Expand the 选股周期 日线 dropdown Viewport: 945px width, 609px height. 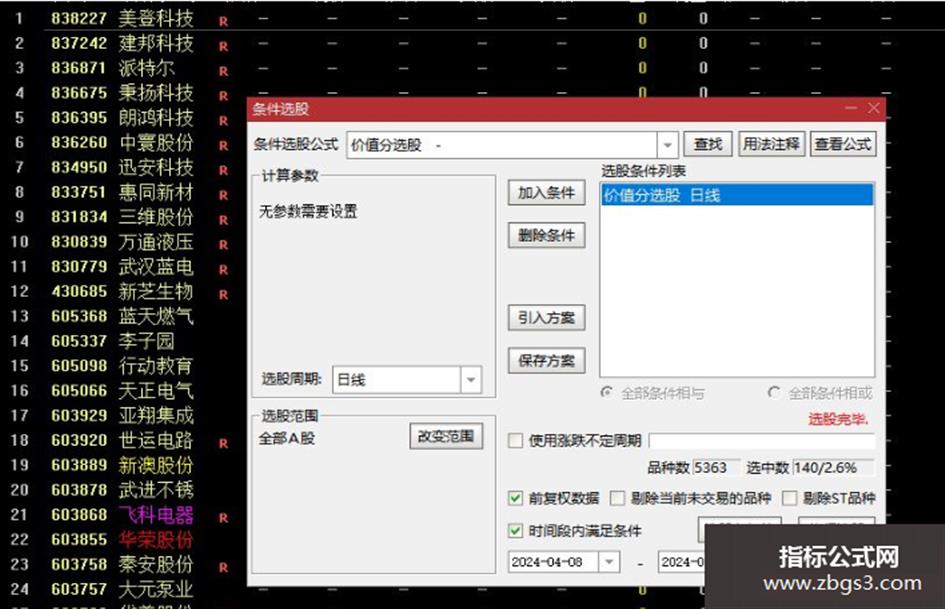471,380
